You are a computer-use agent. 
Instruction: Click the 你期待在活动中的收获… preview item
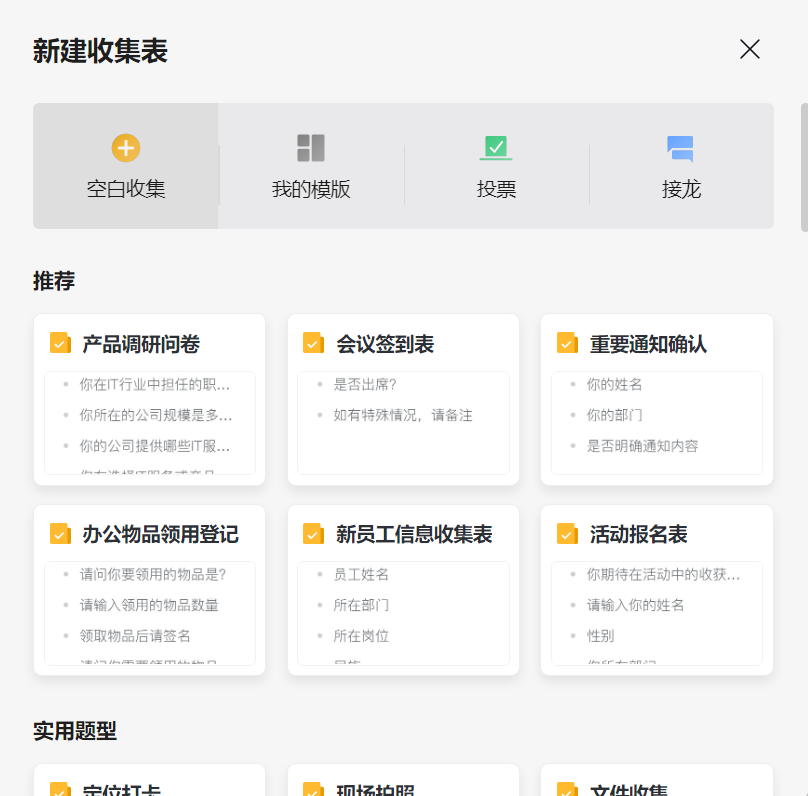[663, 574]
